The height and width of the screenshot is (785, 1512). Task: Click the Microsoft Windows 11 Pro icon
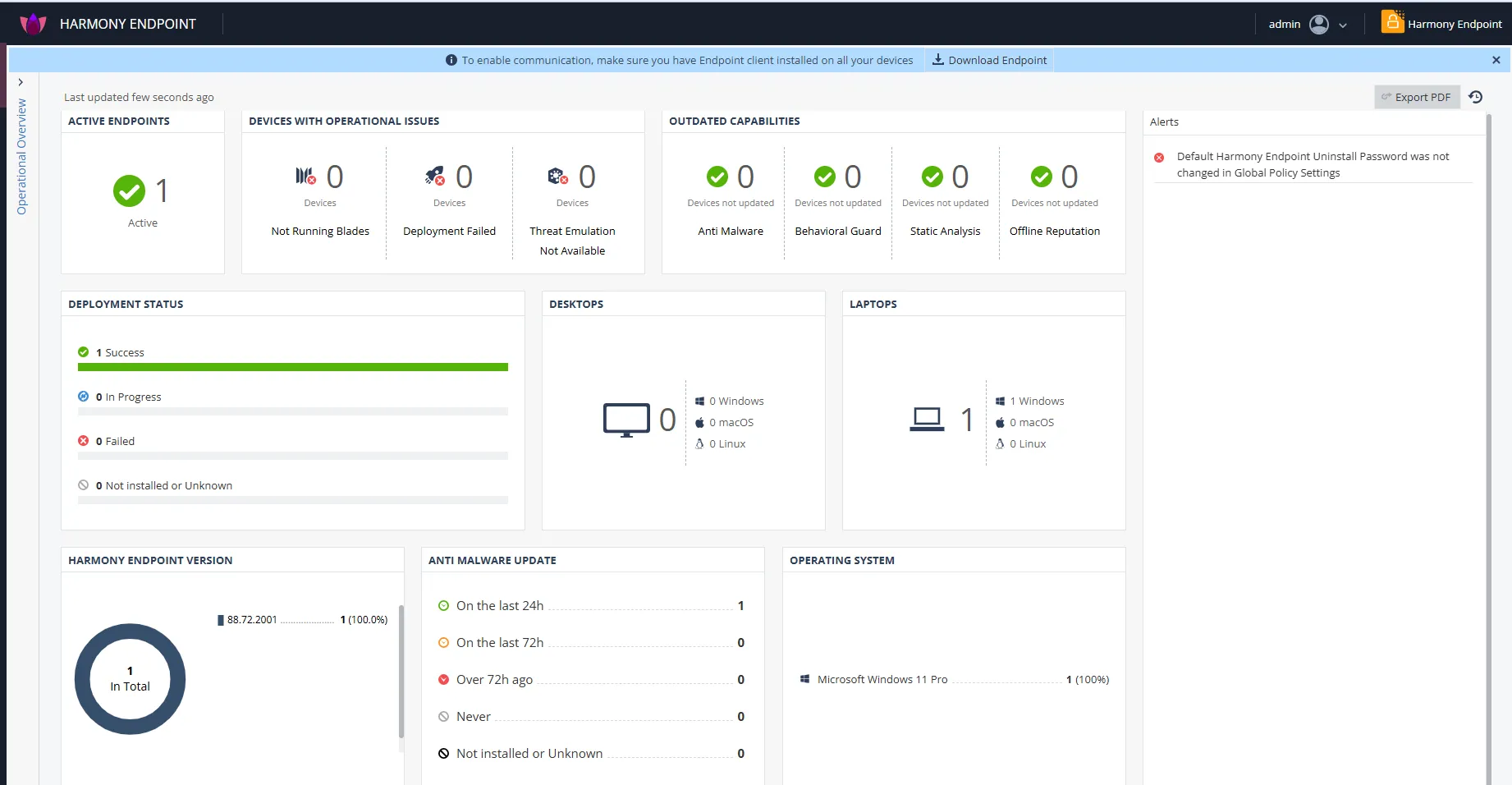tap(805, 679)
